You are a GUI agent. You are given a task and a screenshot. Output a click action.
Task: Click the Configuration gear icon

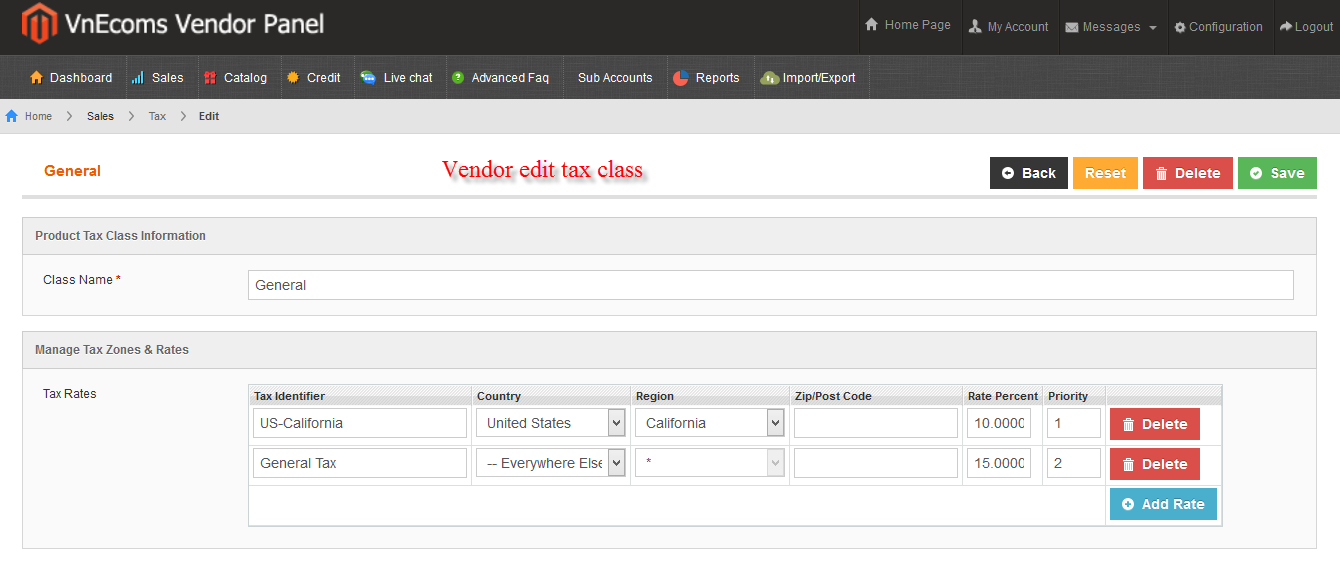tap(1180, 27)
